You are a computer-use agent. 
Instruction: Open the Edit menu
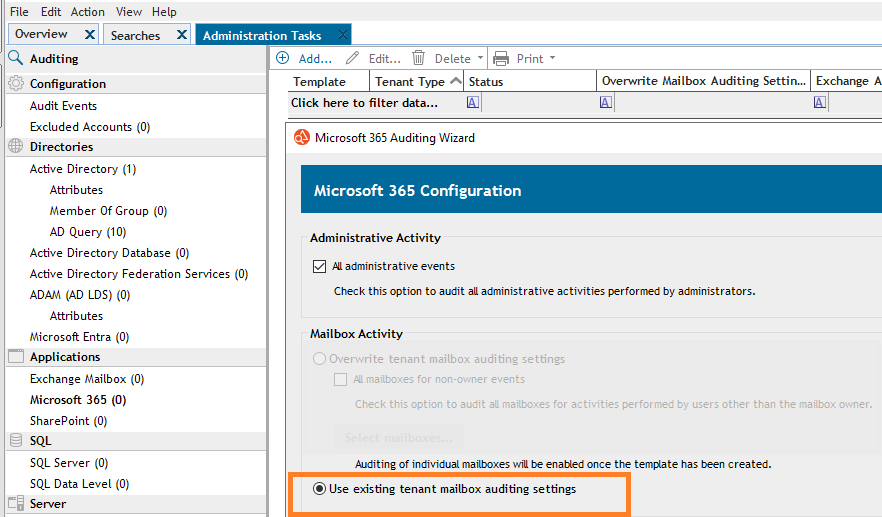click(x=51, y=11)
